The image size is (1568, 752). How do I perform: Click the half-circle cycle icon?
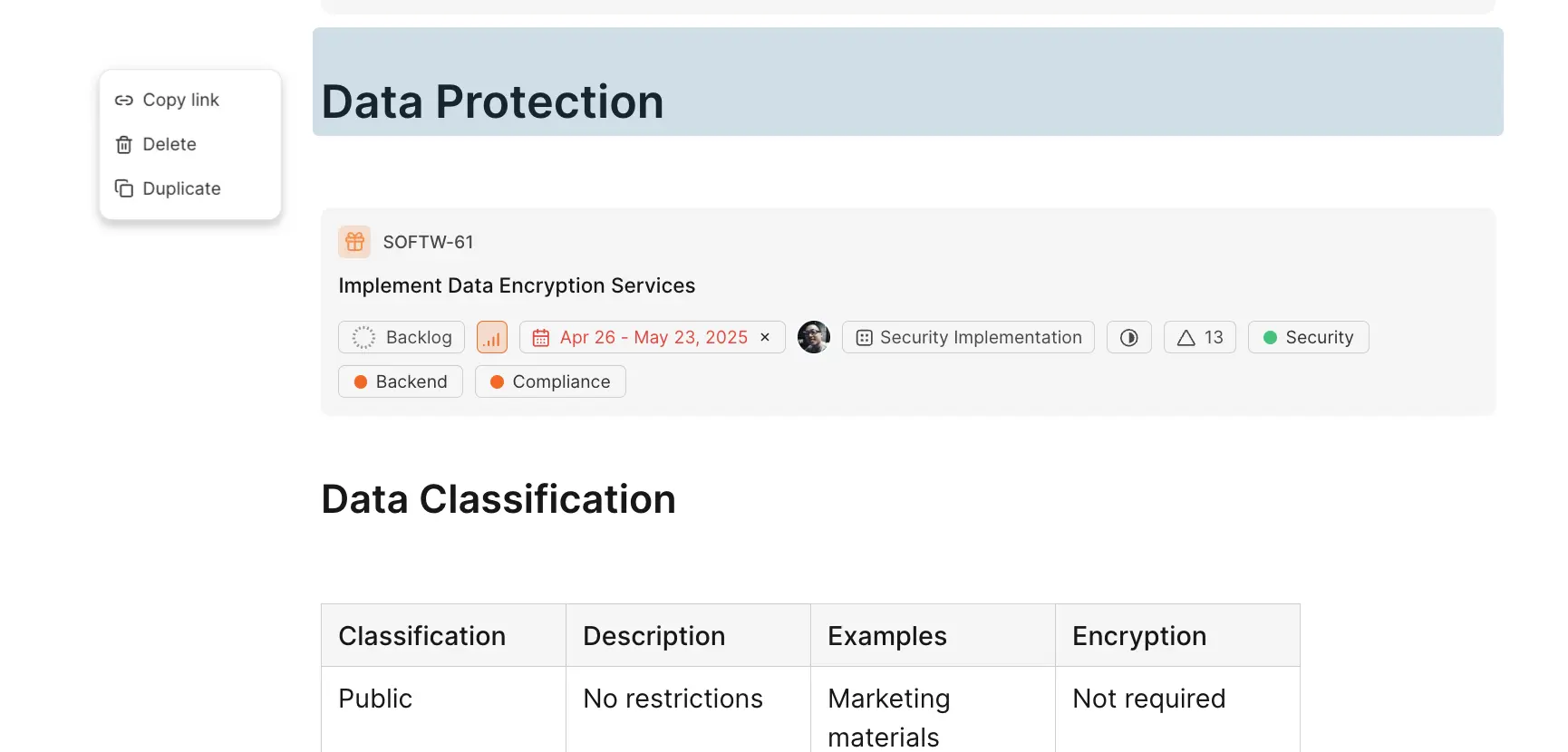point(1128,338)
